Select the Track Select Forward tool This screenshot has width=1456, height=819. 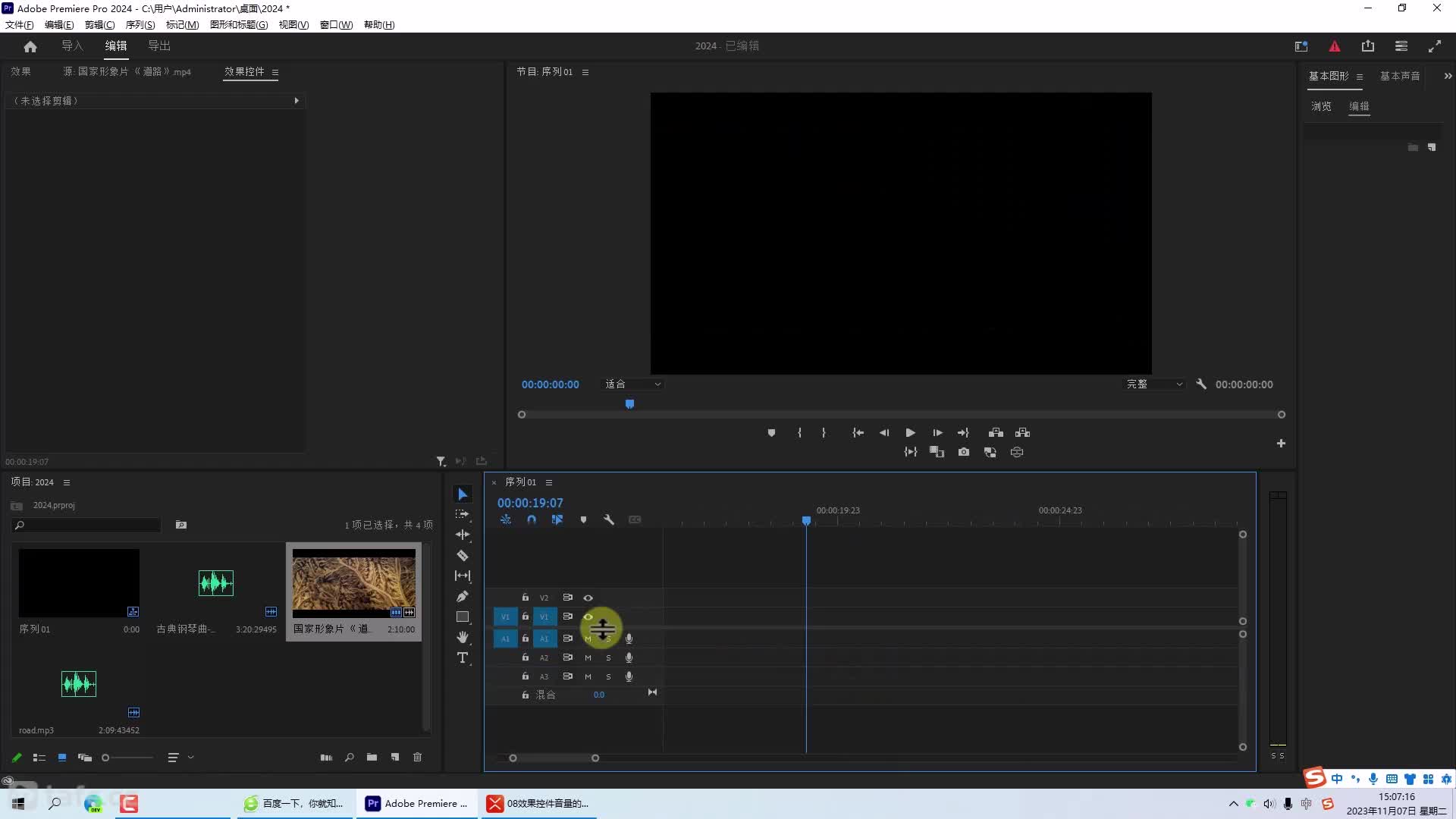[463, 514]
